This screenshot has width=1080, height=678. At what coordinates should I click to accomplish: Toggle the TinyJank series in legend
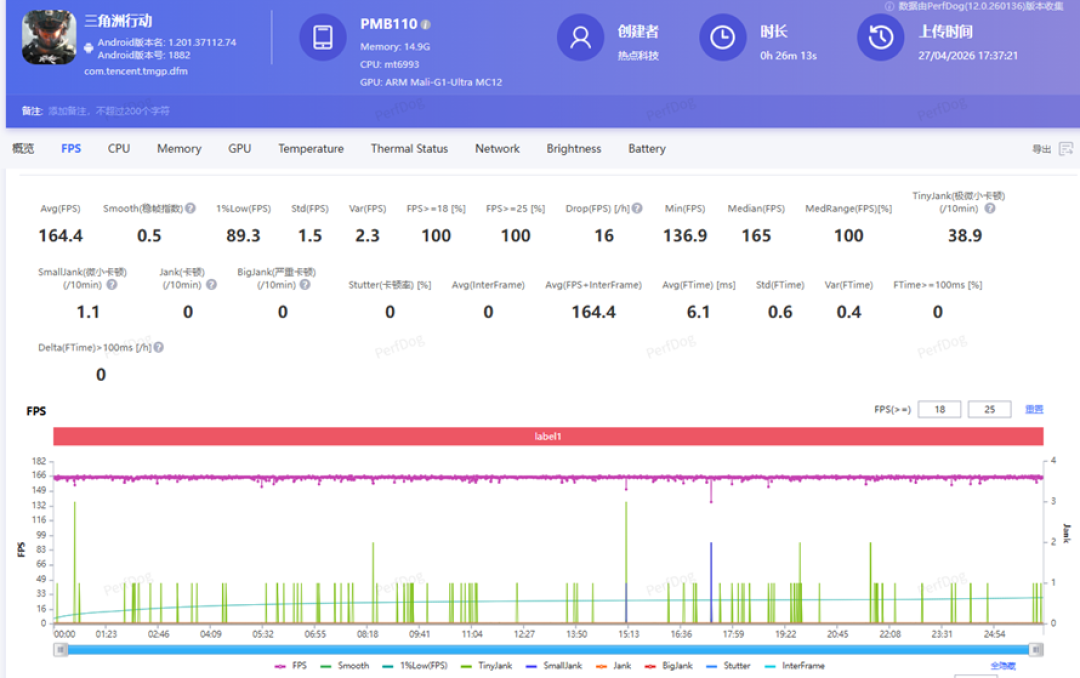click(486, 666)
